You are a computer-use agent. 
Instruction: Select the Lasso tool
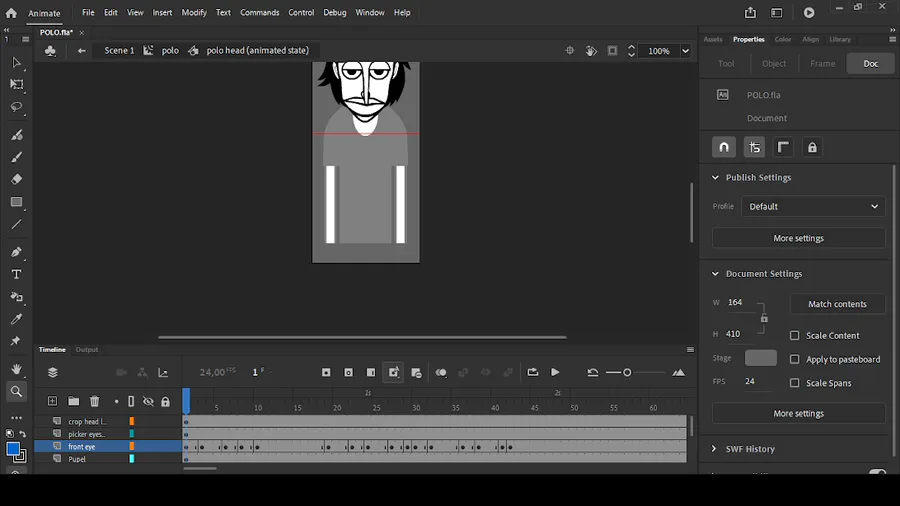[16, 107]
